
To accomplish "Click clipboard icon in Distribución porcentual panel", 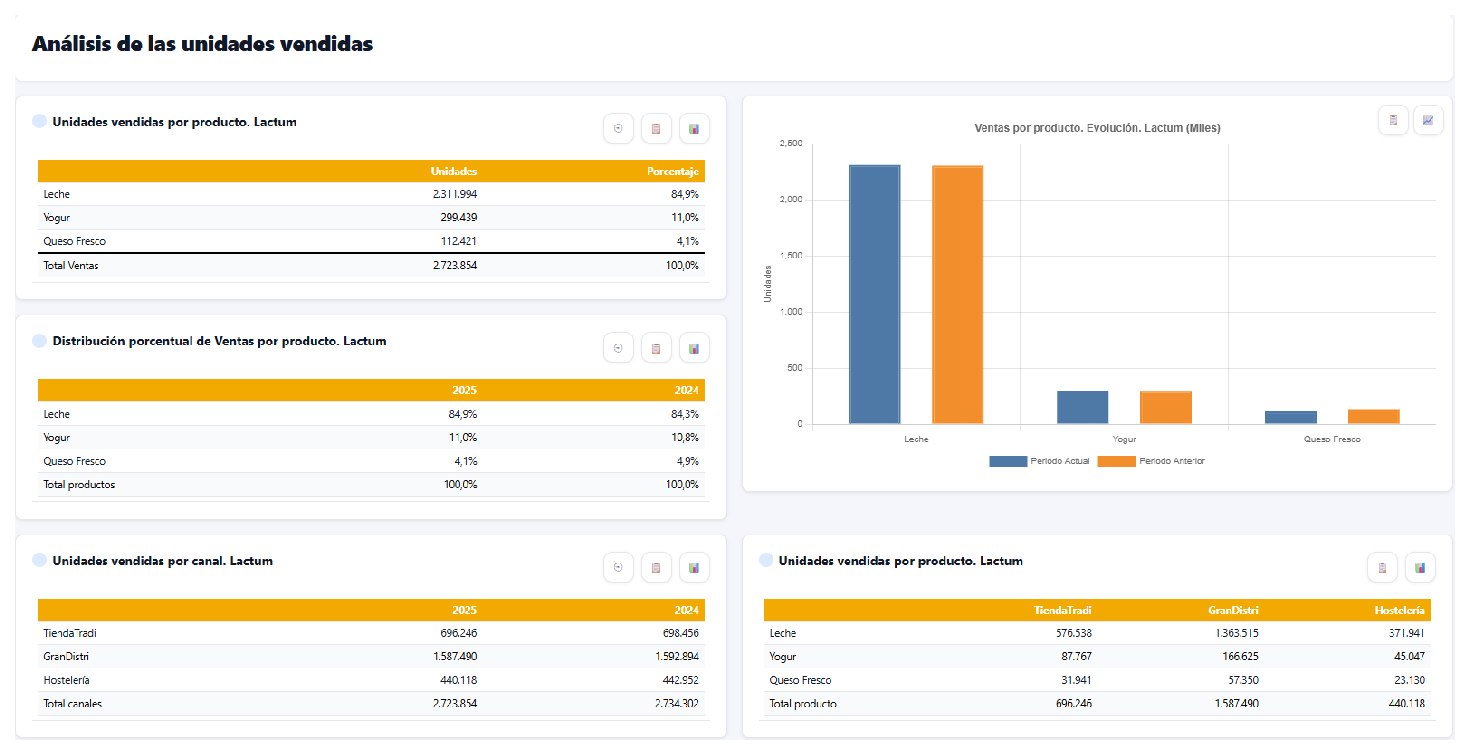I will [x=656, y=348].
